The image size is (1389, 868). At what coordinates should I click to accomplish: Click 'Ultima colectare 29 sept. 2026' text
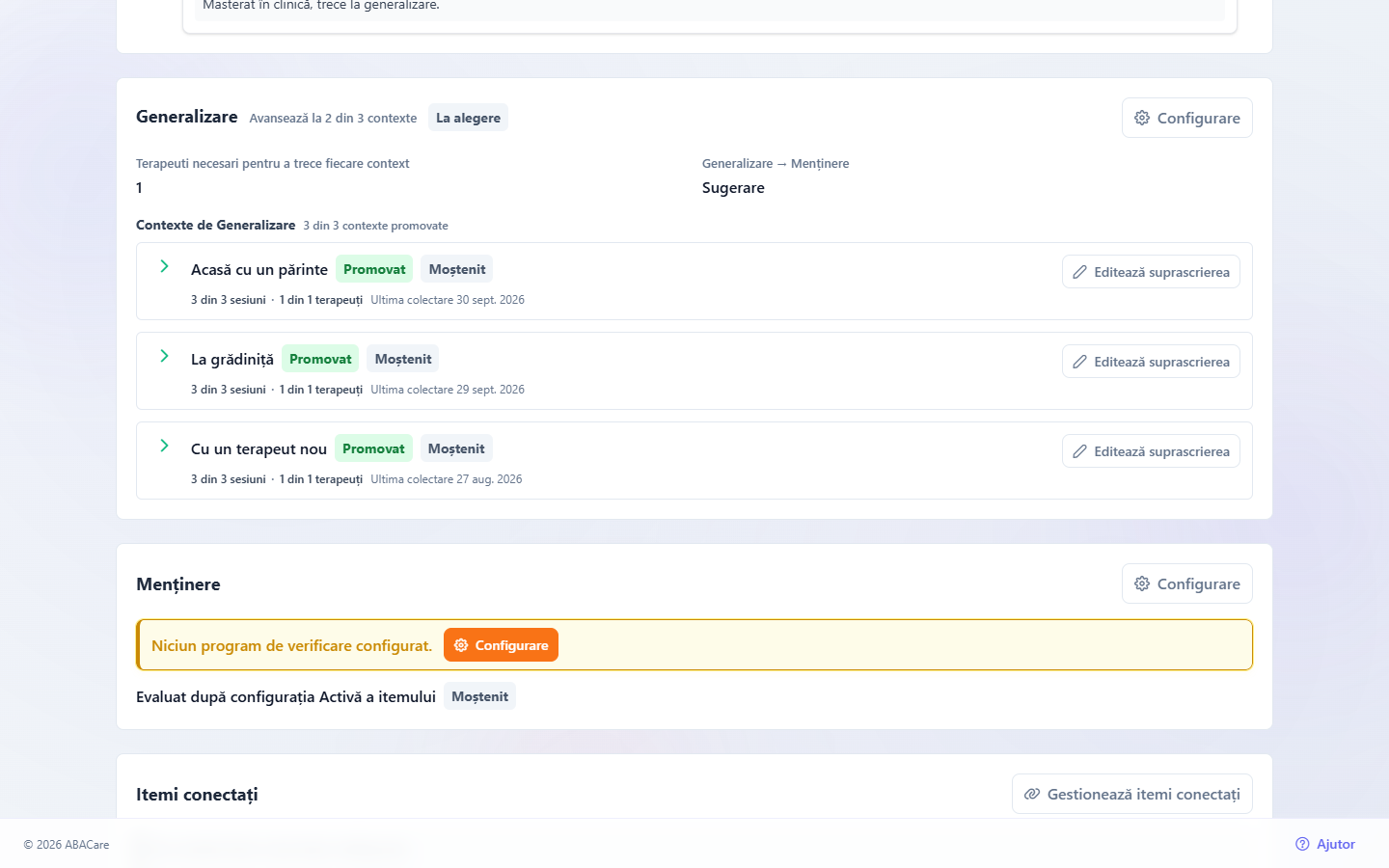(448, 390)
